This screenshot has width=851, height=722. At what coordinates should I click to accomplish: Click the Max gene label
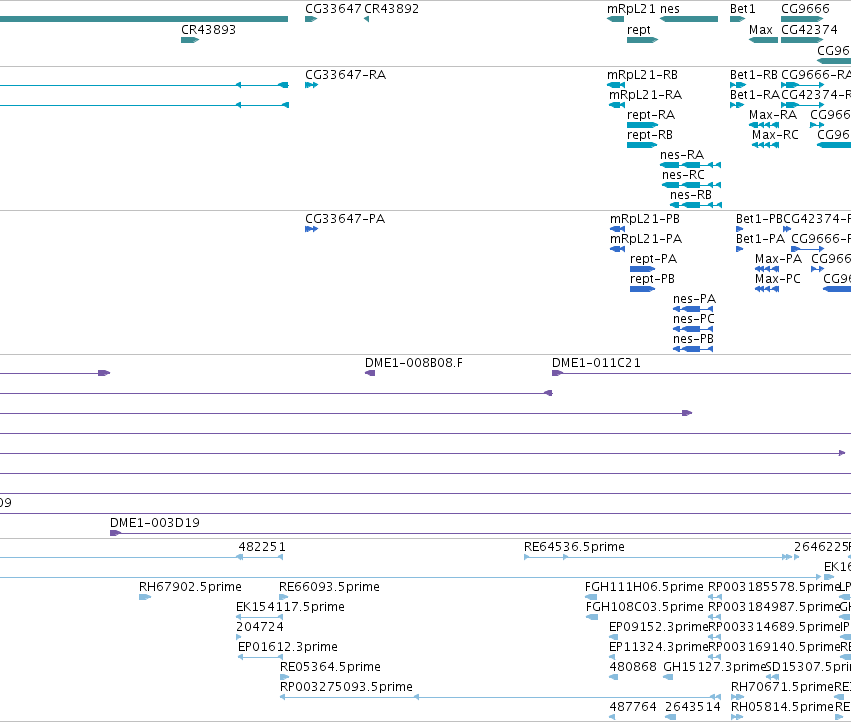tap(760, 30)
